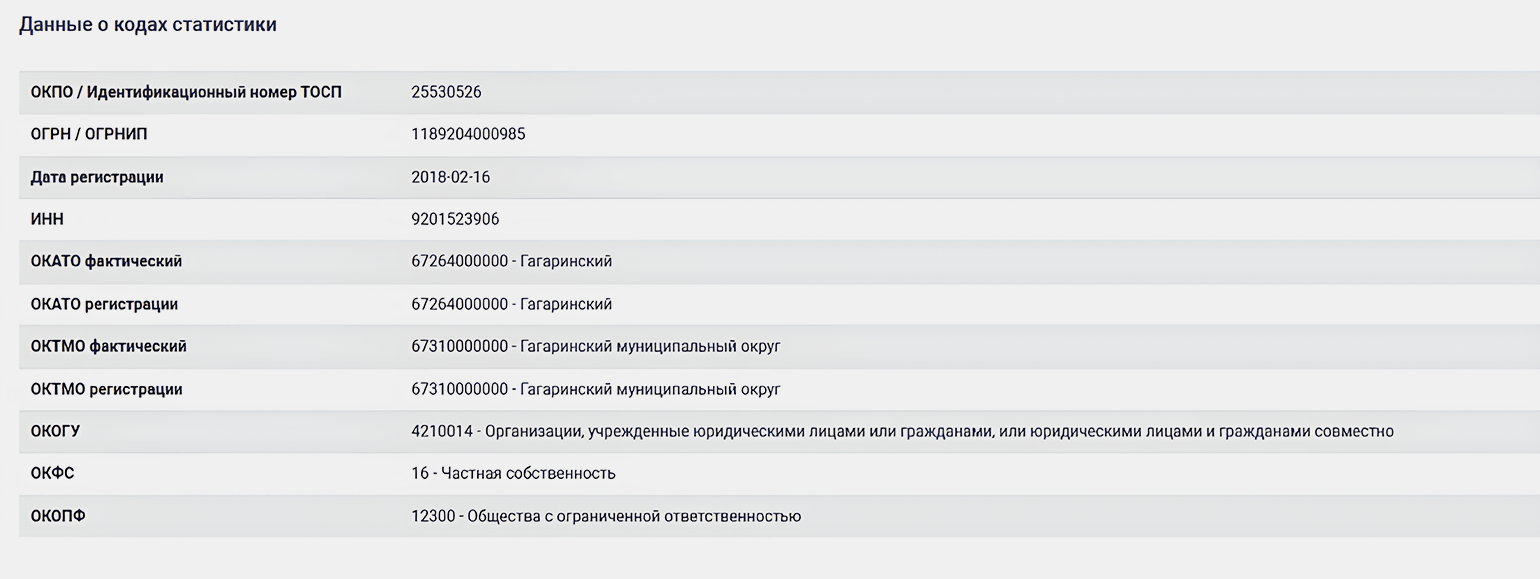Click the ИНН row label

click(47, 219)
